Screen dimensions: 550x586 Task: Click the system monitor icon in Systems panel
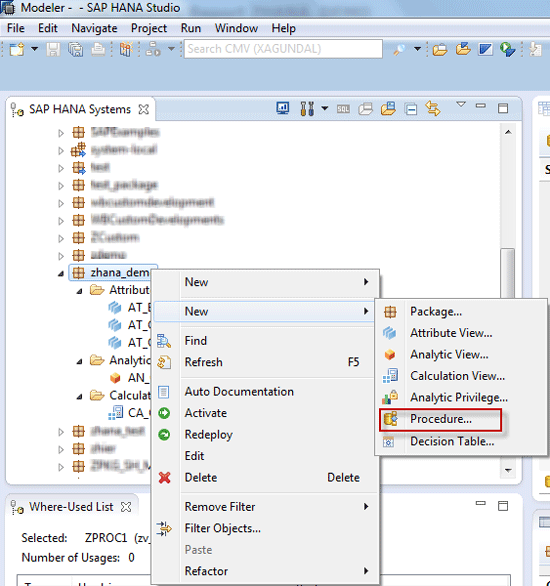coord(282,108)
